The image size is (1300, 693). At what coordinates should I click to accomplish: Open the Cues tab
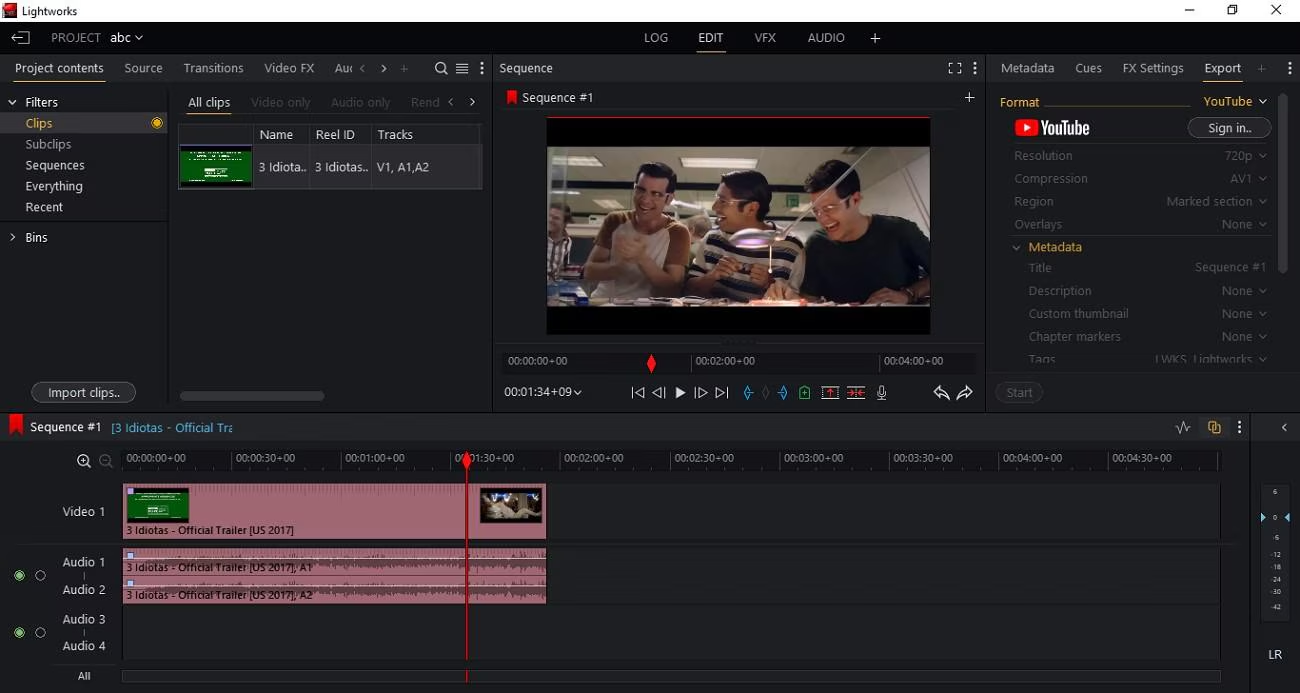(1089, 68)
